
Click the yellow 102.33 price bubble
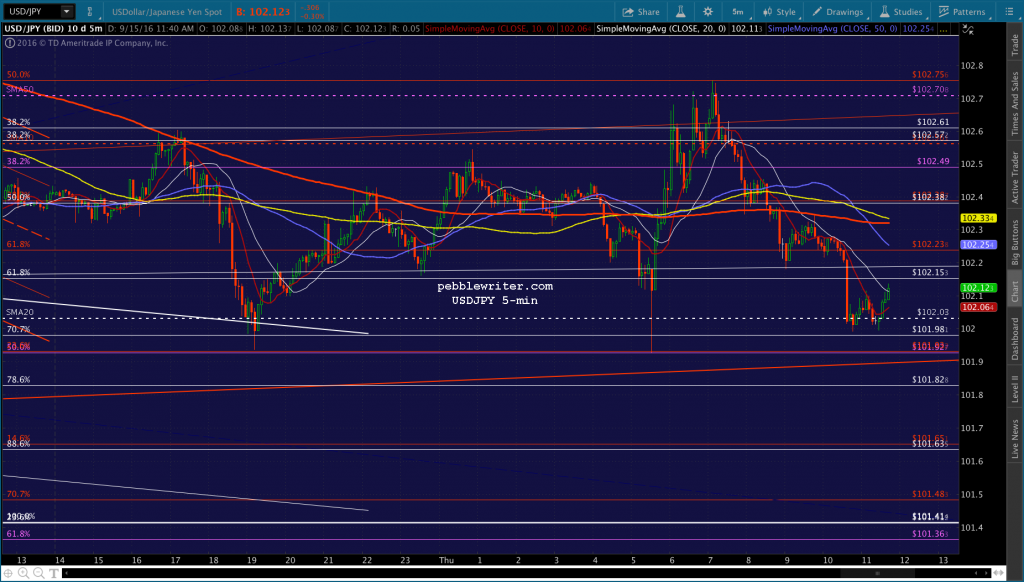[978, 218]
